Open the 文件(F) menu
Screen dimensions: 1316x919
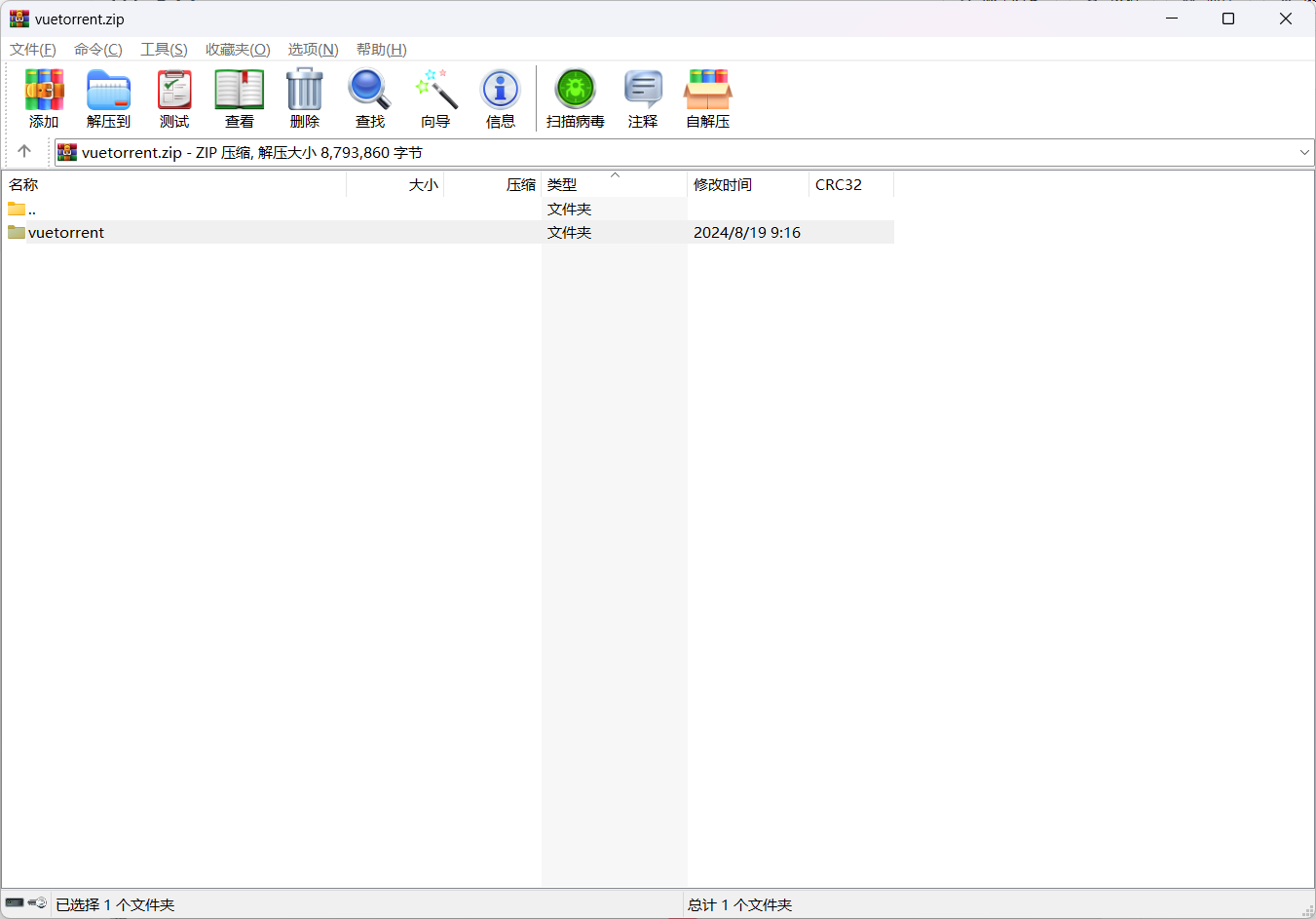click(x=33, y=50)
